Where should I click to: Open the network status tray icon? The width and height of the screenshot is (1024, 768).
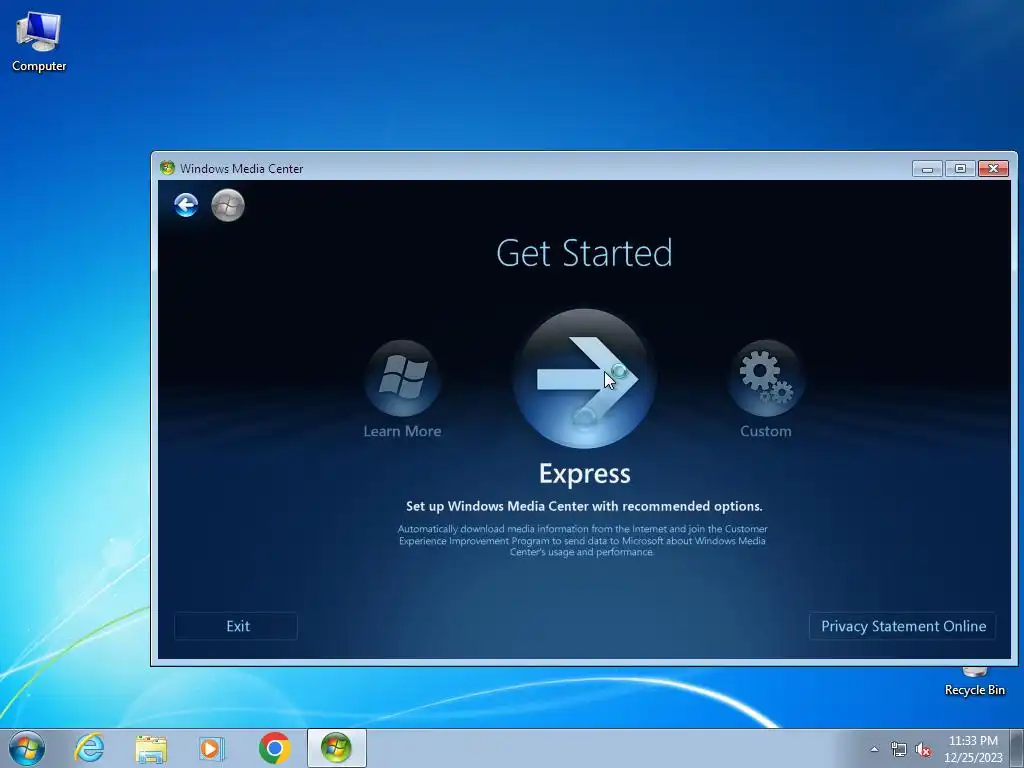(899, 750)
